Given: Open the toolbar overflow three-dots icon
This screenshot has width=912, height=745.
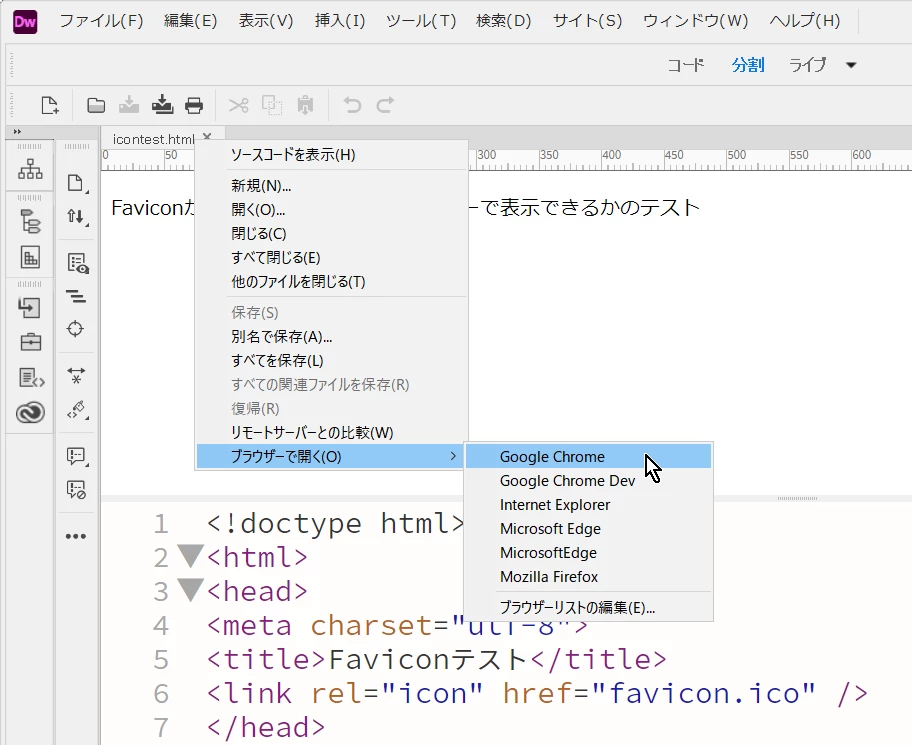Looking at the screenshot, I should click(x=76, y=536).
